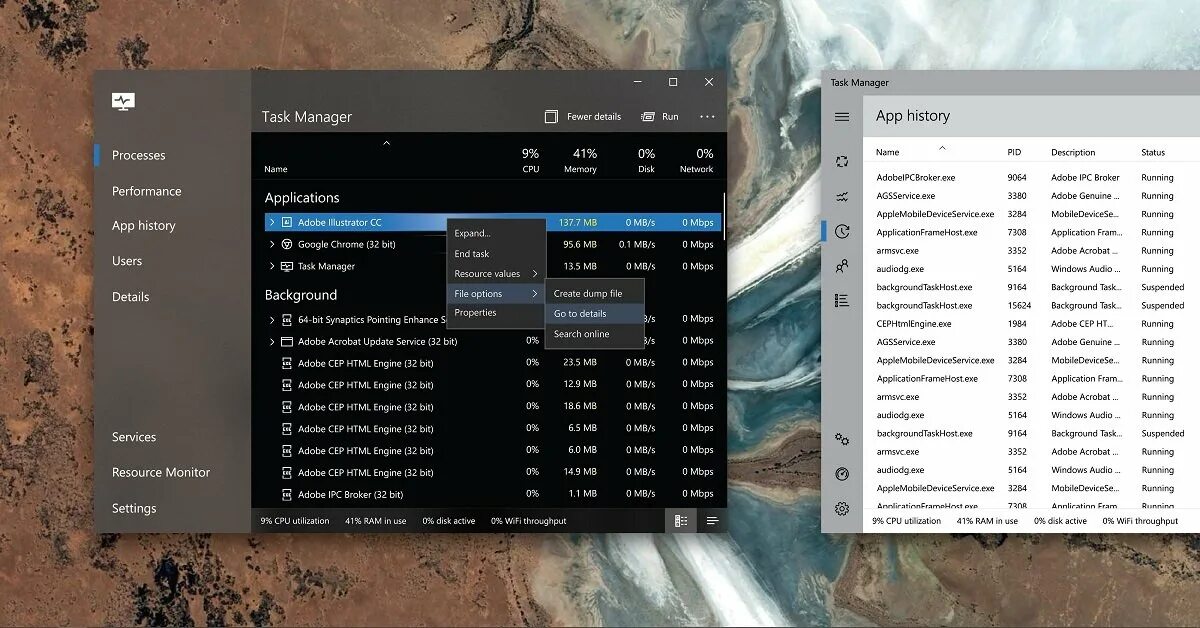
Task: Open the three-dot more options menu
Action: click(x=707, y=117)
